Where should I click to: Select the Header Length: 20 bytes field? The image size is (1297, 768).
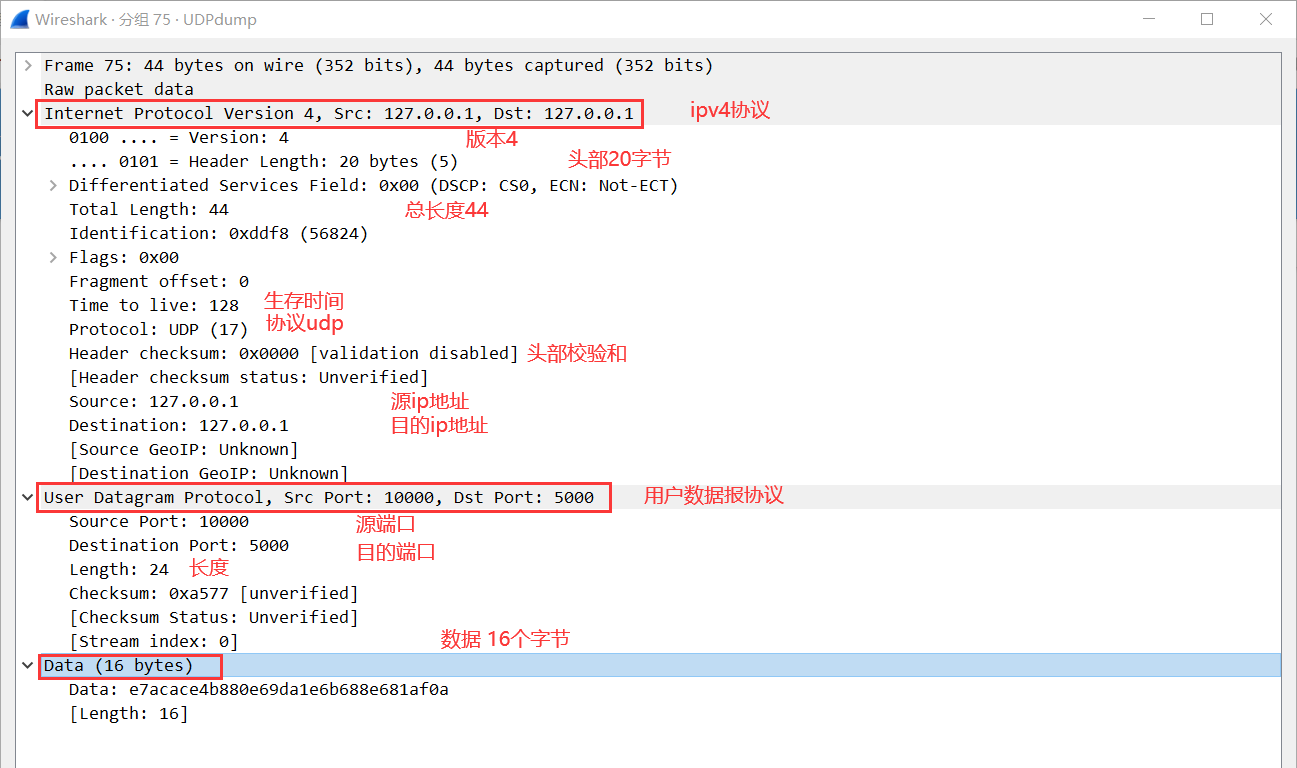coord(264,161)
